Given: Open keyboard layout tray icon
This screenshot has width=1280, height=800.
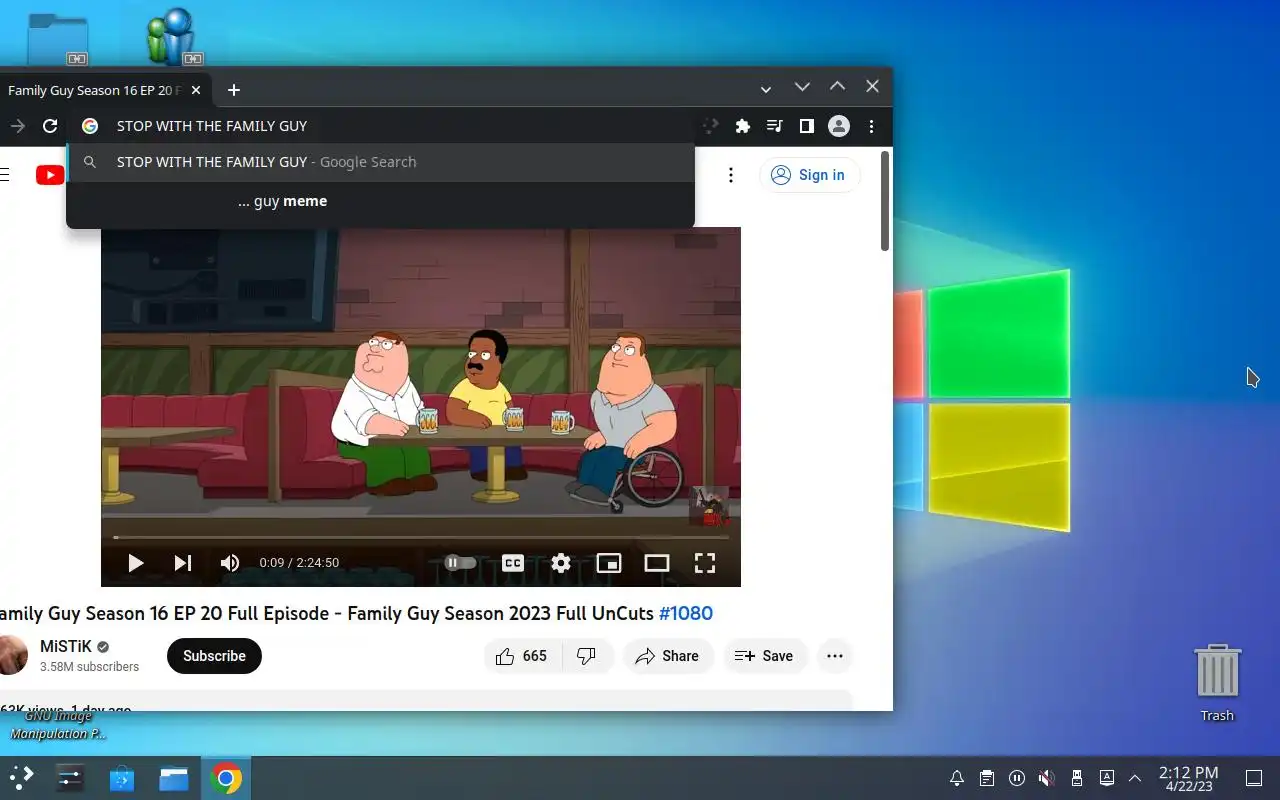Looking at the screenshot, I should point(1106,778).
